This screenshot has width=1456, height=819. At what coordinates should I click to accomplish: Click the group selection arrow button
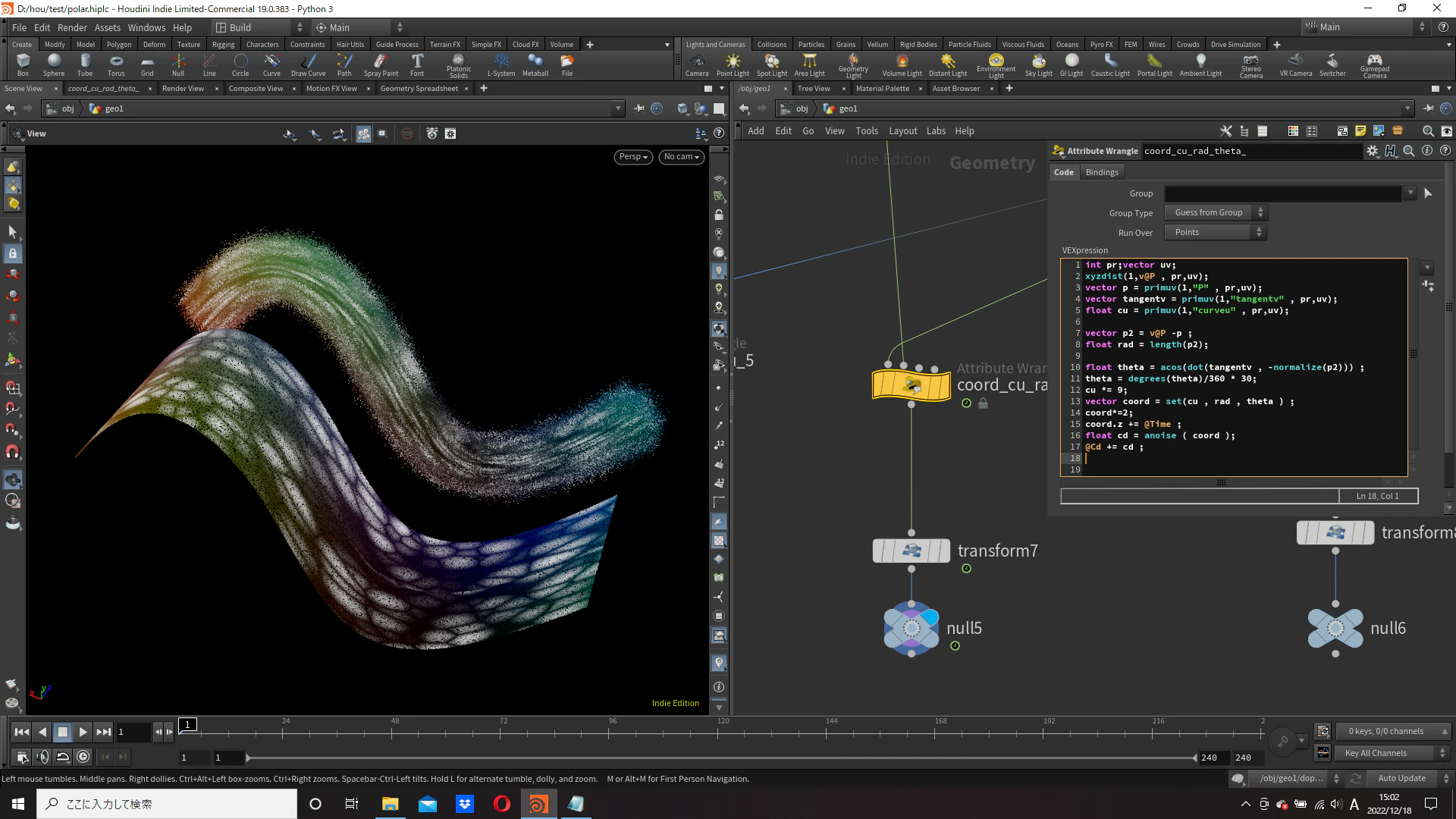(x=1428, y=193)
